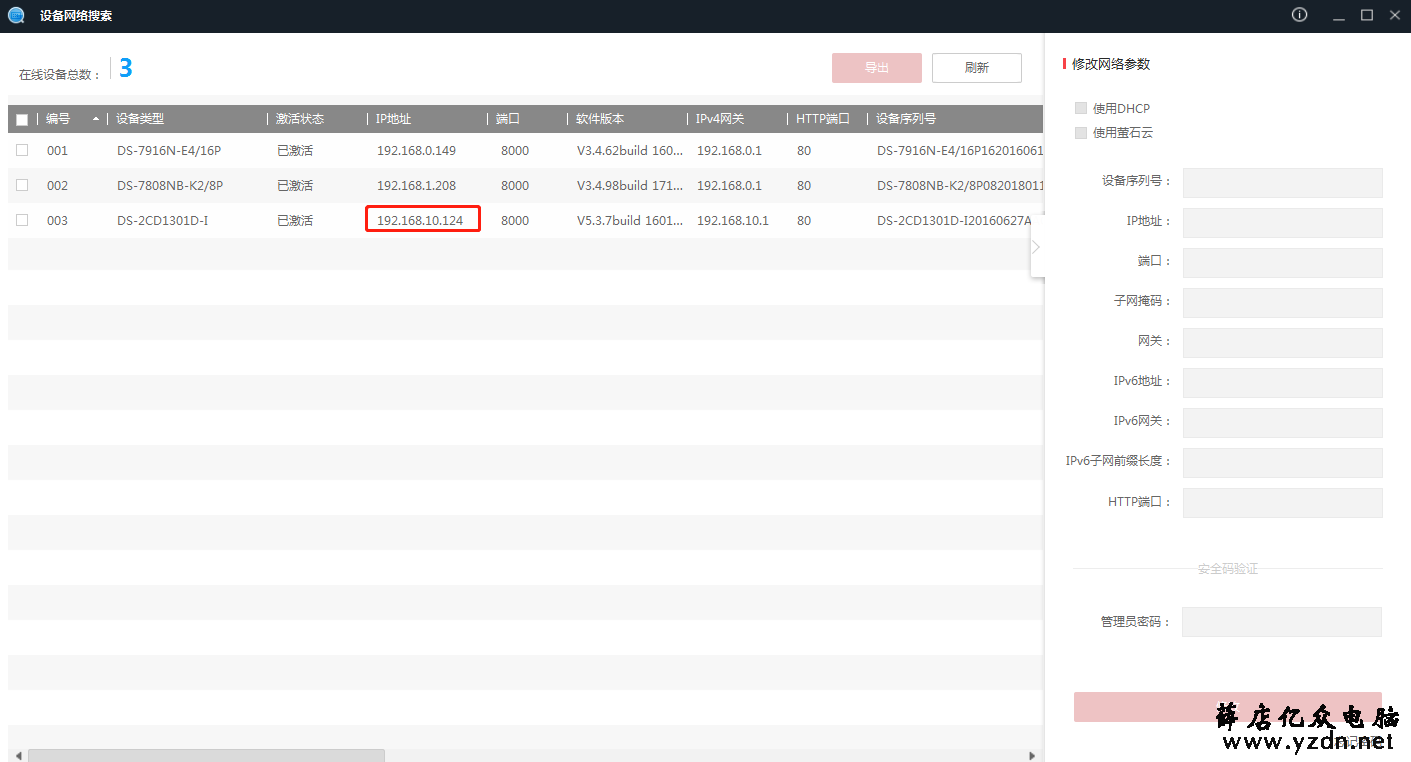Click the IP地址 column header

click(393, 119)
